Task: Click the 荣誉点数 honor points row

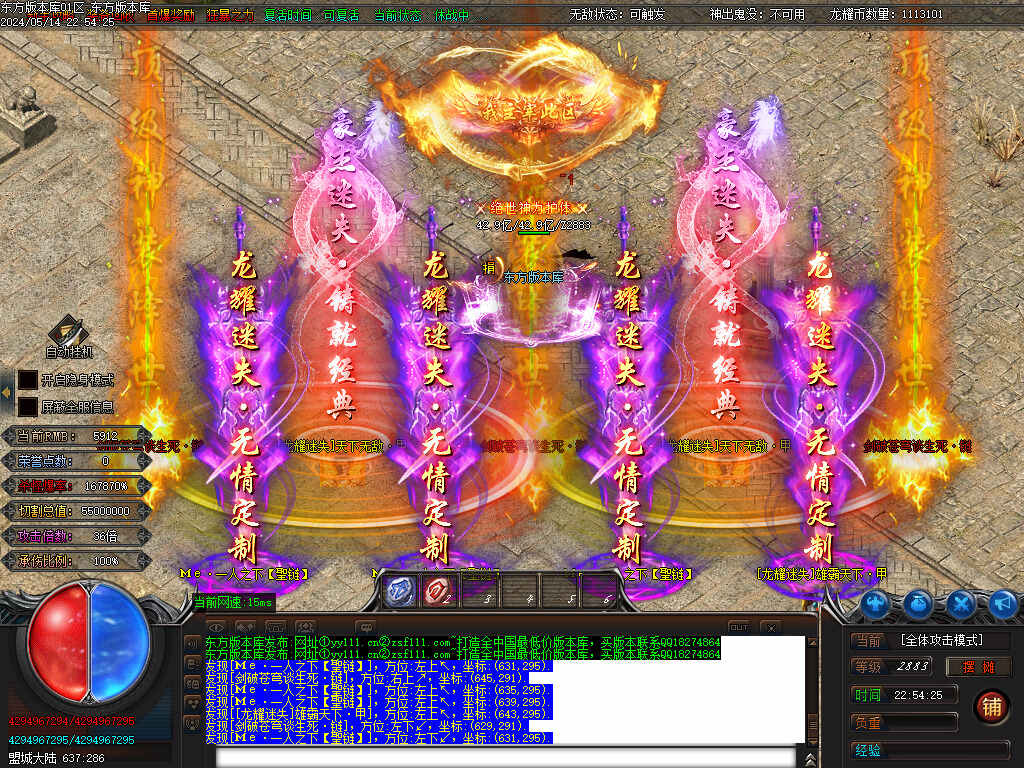Action: point(76,461)
